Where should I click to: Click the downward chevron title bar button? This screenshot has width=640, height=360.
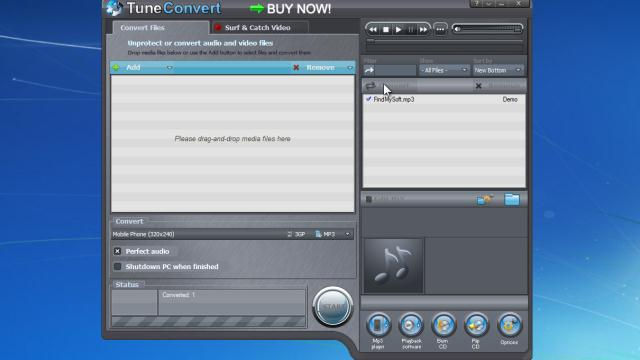click(x=489, y=3)
